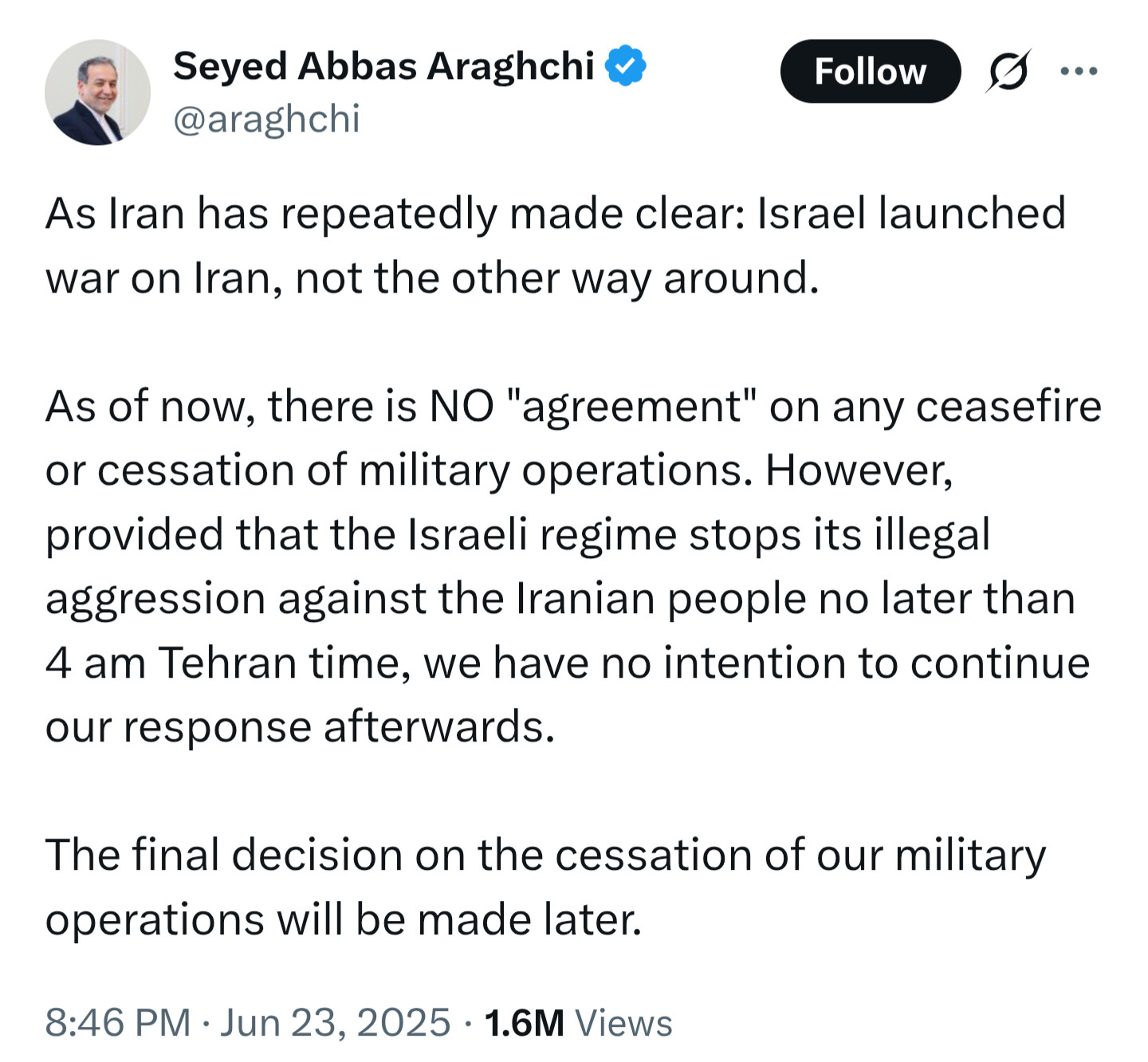Click the closing paragraph about 'final decision'
This screenshot has width=1148, height=1062.
(545, 887)
